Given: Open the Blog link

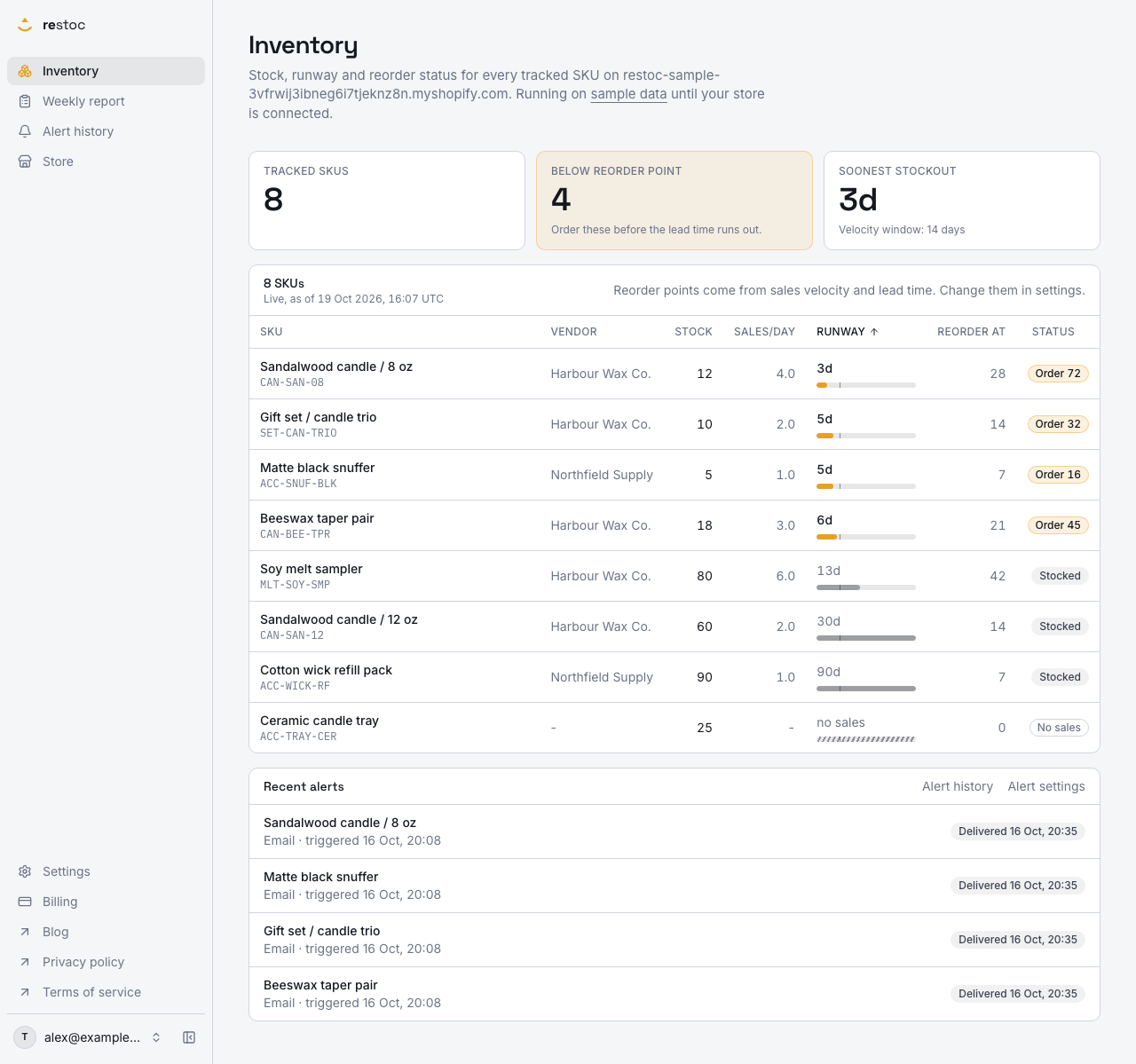Looking at the screenshot, I should 106,932.
